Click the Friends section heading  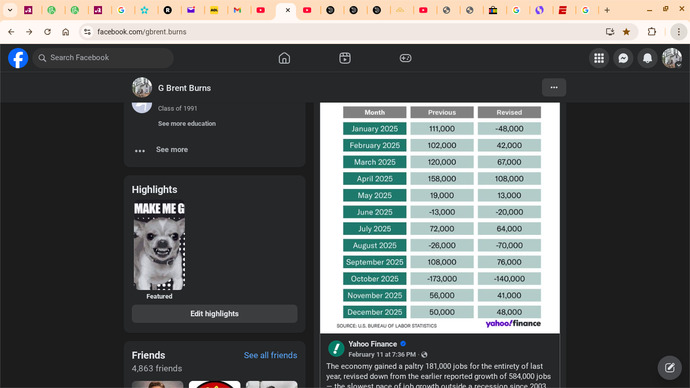pos(148,355)
